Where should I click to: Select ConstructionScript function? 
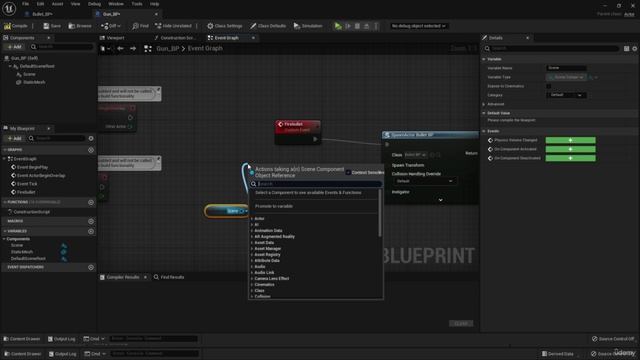coord(31,212)
